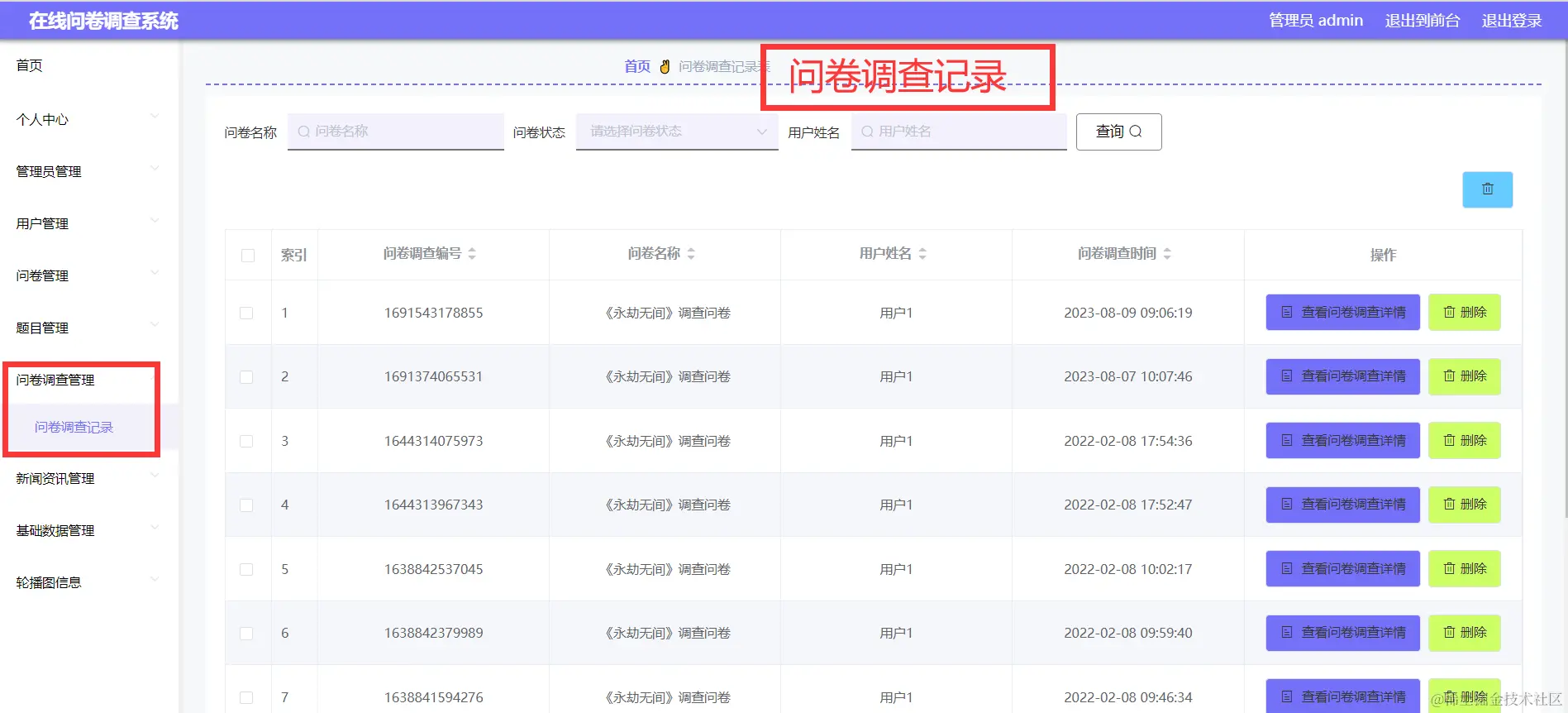Delete record 1691543178855
Screen dimensions: 1568x713
(1464, 313)
